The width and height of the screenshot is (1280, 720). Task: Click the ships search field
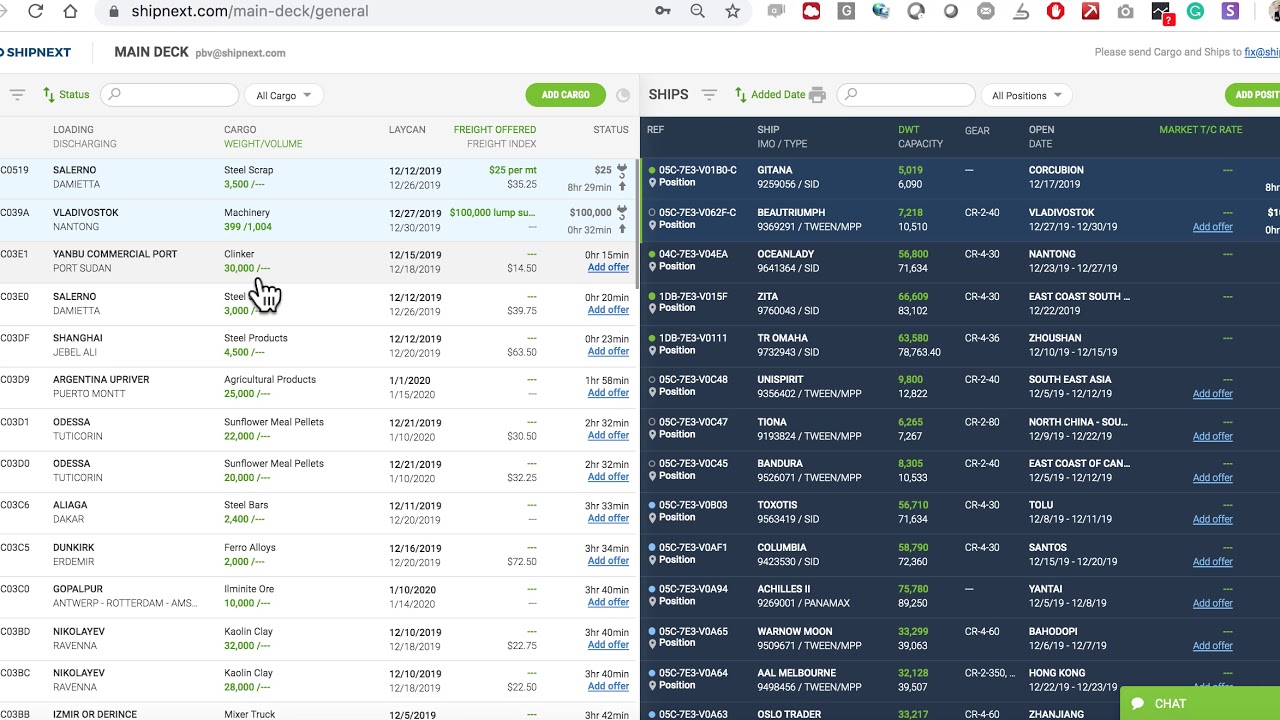(906, 95)
